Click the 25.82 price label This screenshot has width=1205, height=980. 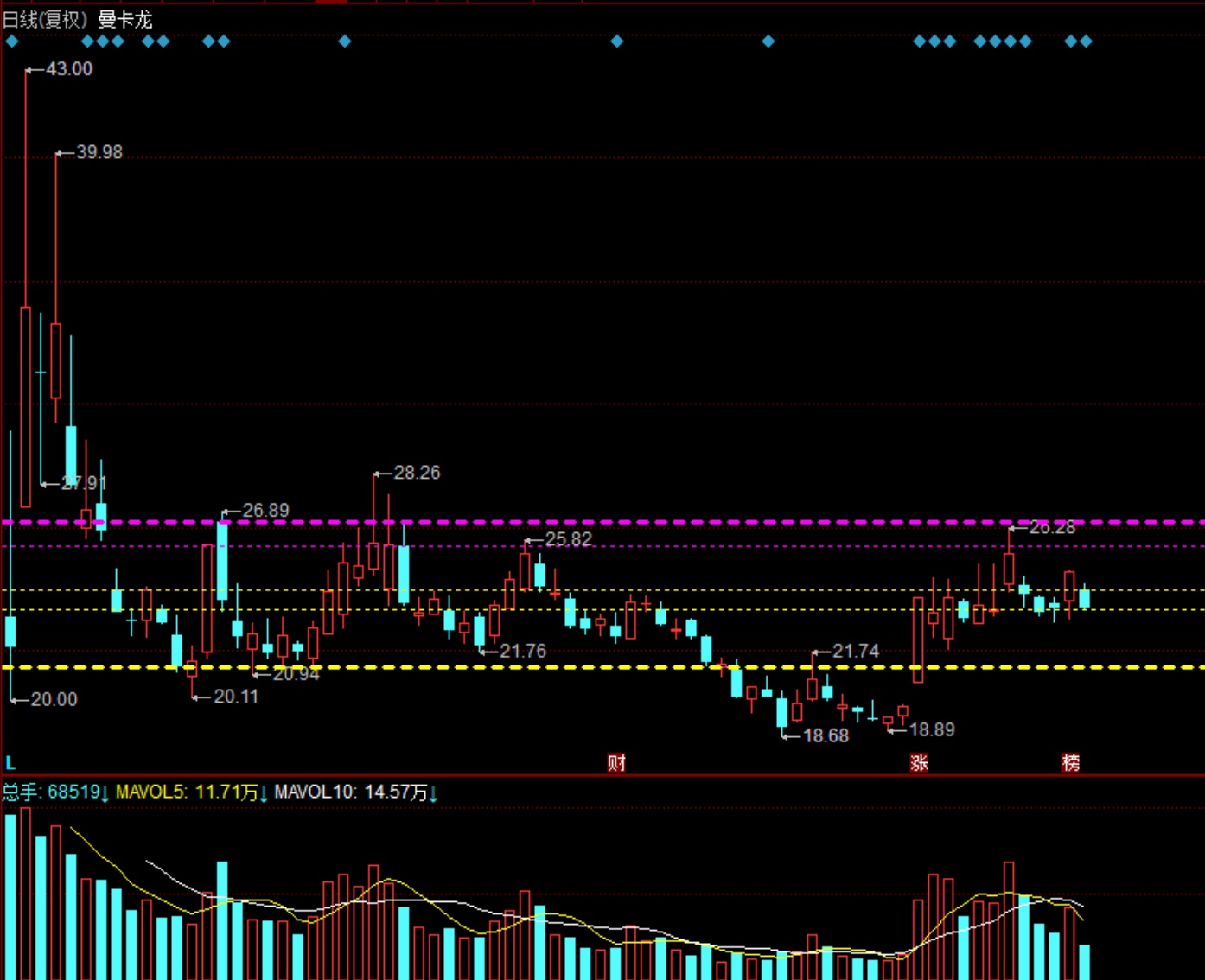pos(568,539)
